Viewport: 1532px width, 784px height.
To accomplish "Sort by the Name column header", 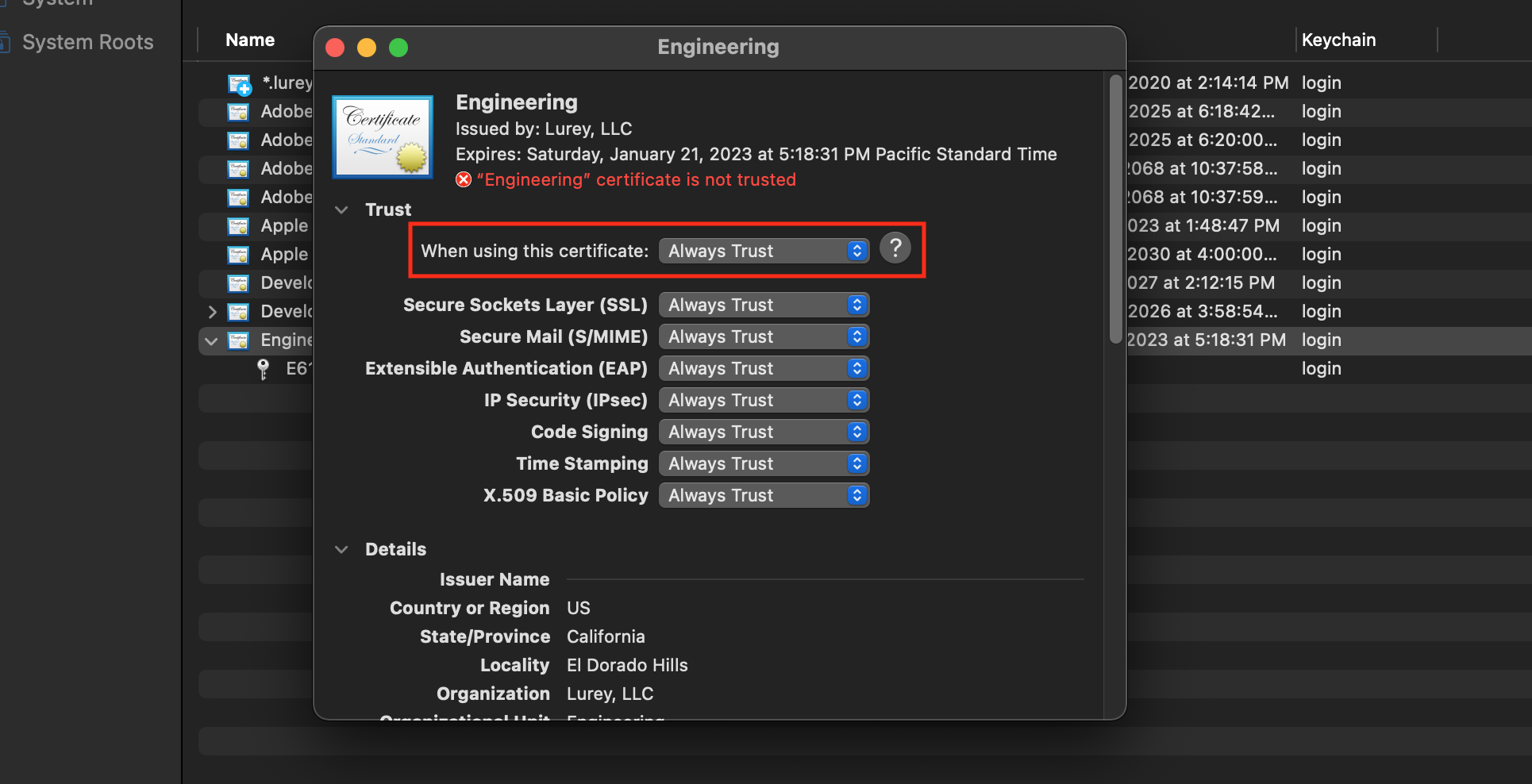I will pos(250,40).
